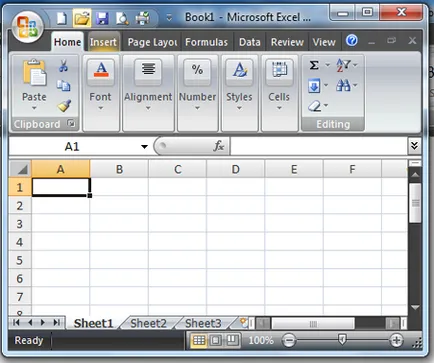
Task: Click the Insert Worksheet tab icon
Action: click(x=243, y=322)
